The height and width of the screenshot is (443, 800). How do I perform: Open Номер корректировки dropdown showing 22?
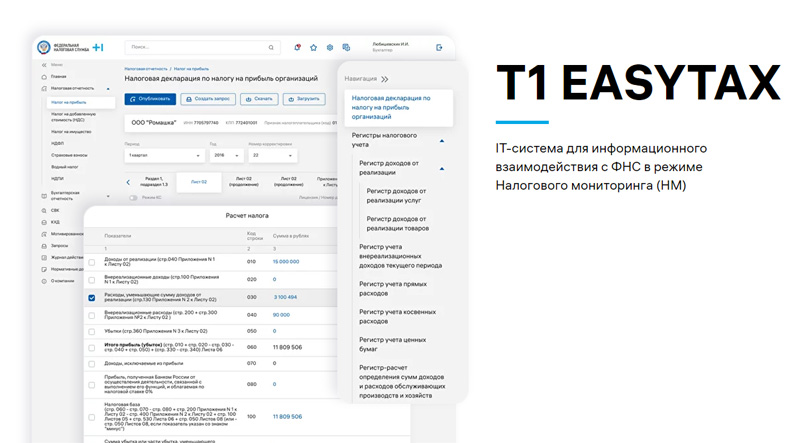[x=272, y=155]
